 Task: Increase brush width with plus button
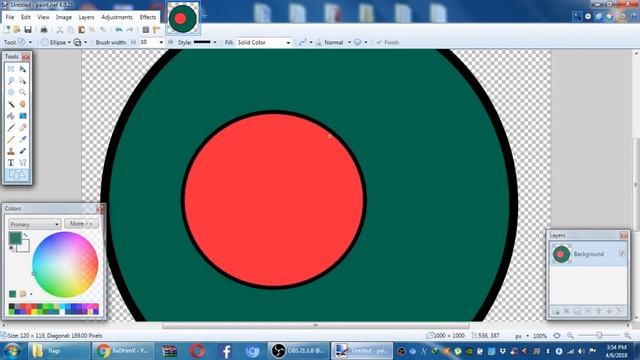pyautogui.click(x=171, y=42)
